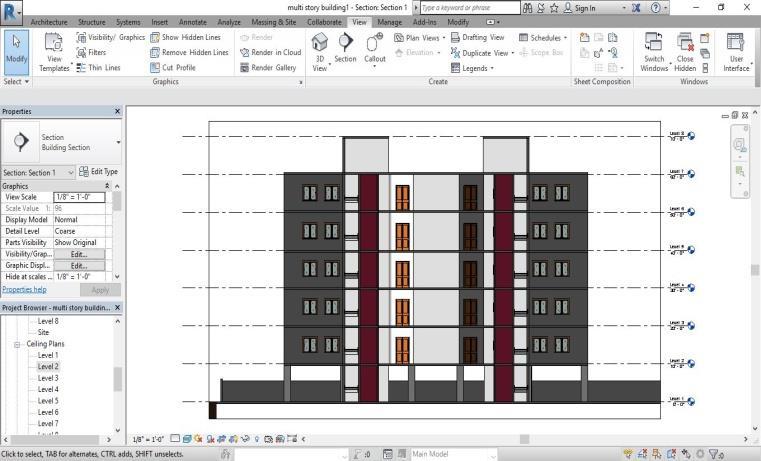Click the Favorites star icon
This screenshot has height=461, width=761.
(x=554, y=8)
